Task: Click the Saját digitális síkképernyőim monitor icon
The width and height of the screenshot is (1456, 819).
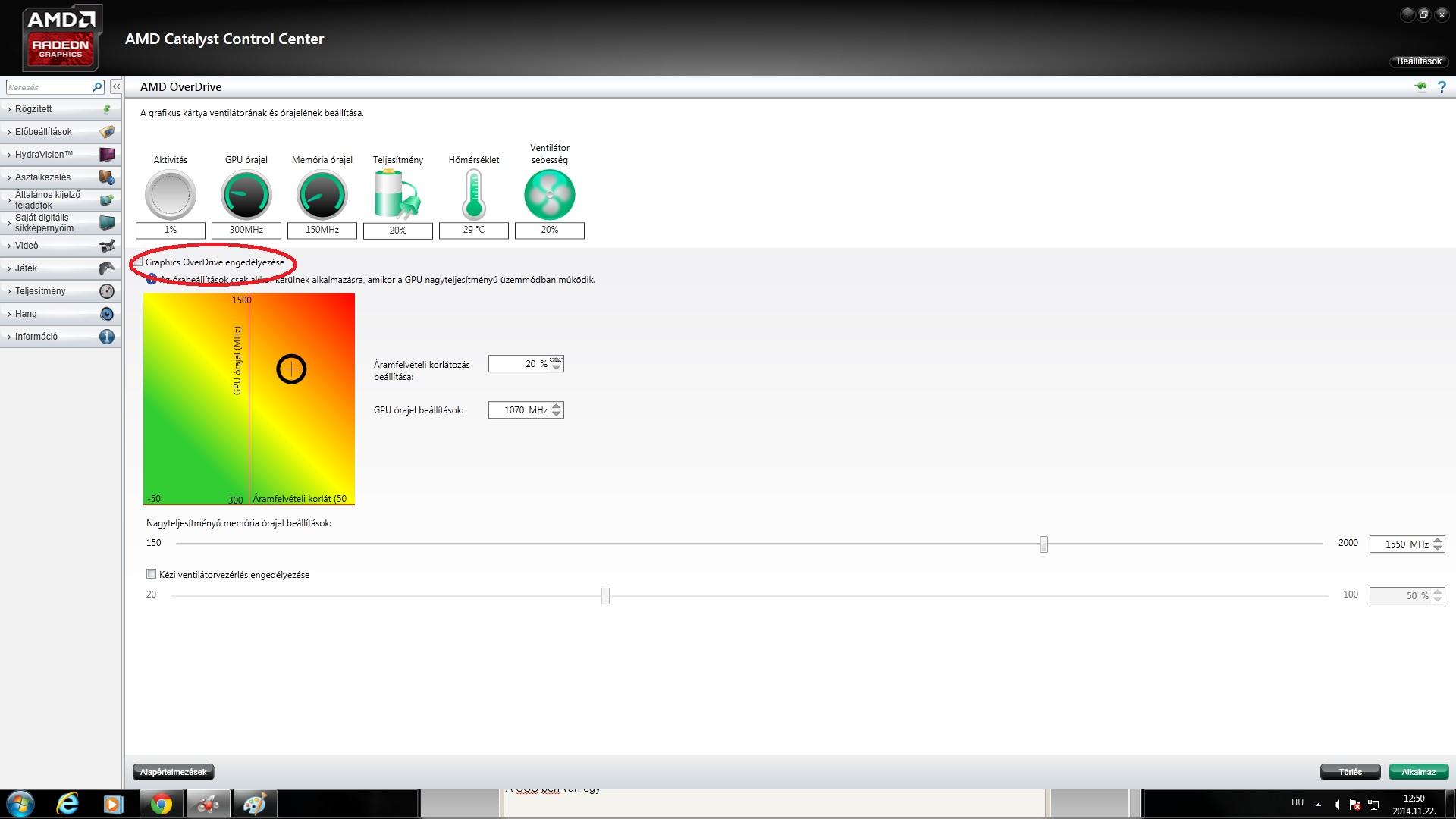Action: click(x=107, y=223)
